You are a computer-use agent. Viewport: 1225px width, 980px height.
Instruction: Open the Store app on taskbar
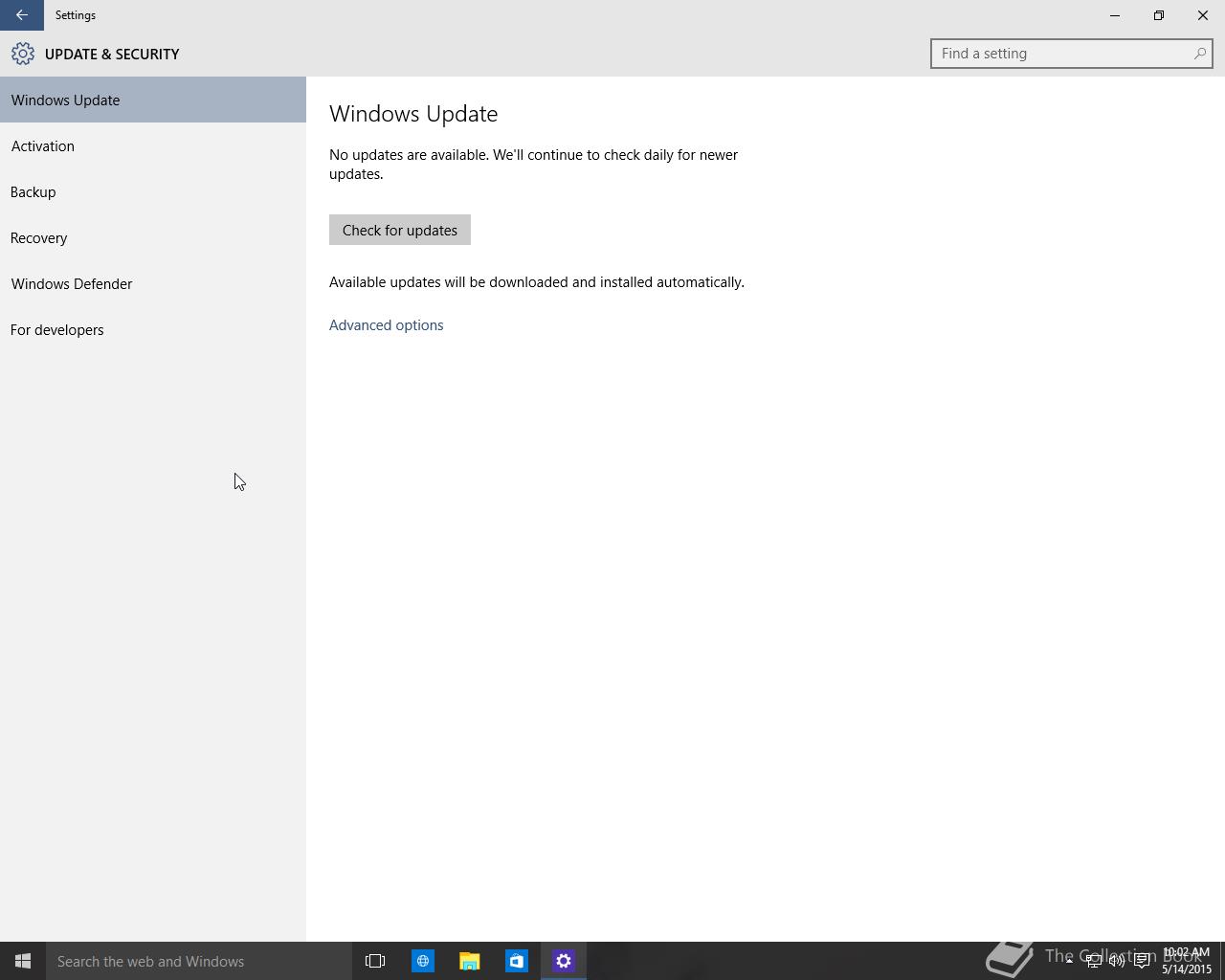click(x=516, y=961)
